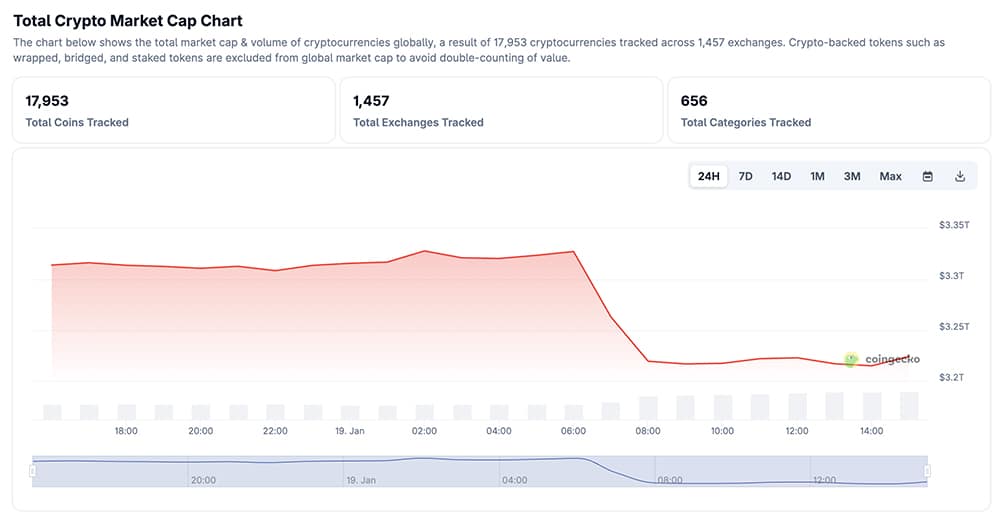This screenshot has width=1000, height=518.
Task: Select the Max time range
Action: pyautogui.click(x=890, y=176)
